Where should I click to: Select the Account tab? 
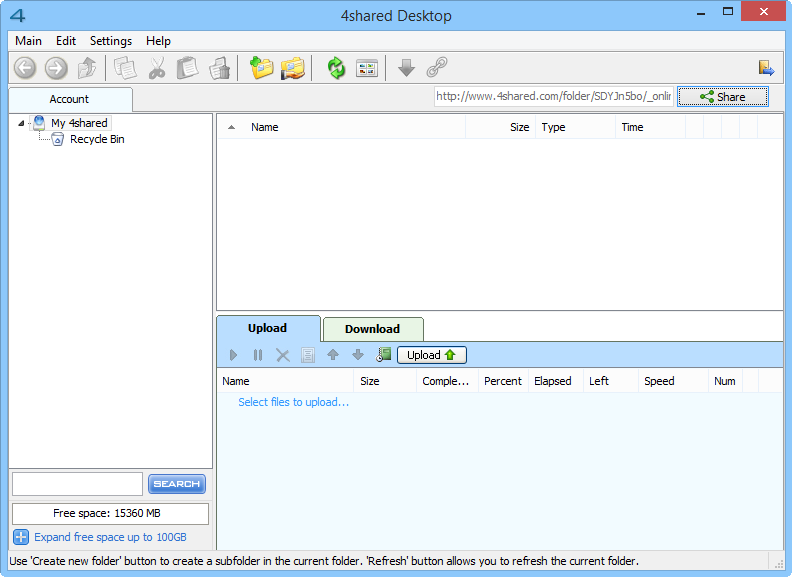tap(70, 100)
